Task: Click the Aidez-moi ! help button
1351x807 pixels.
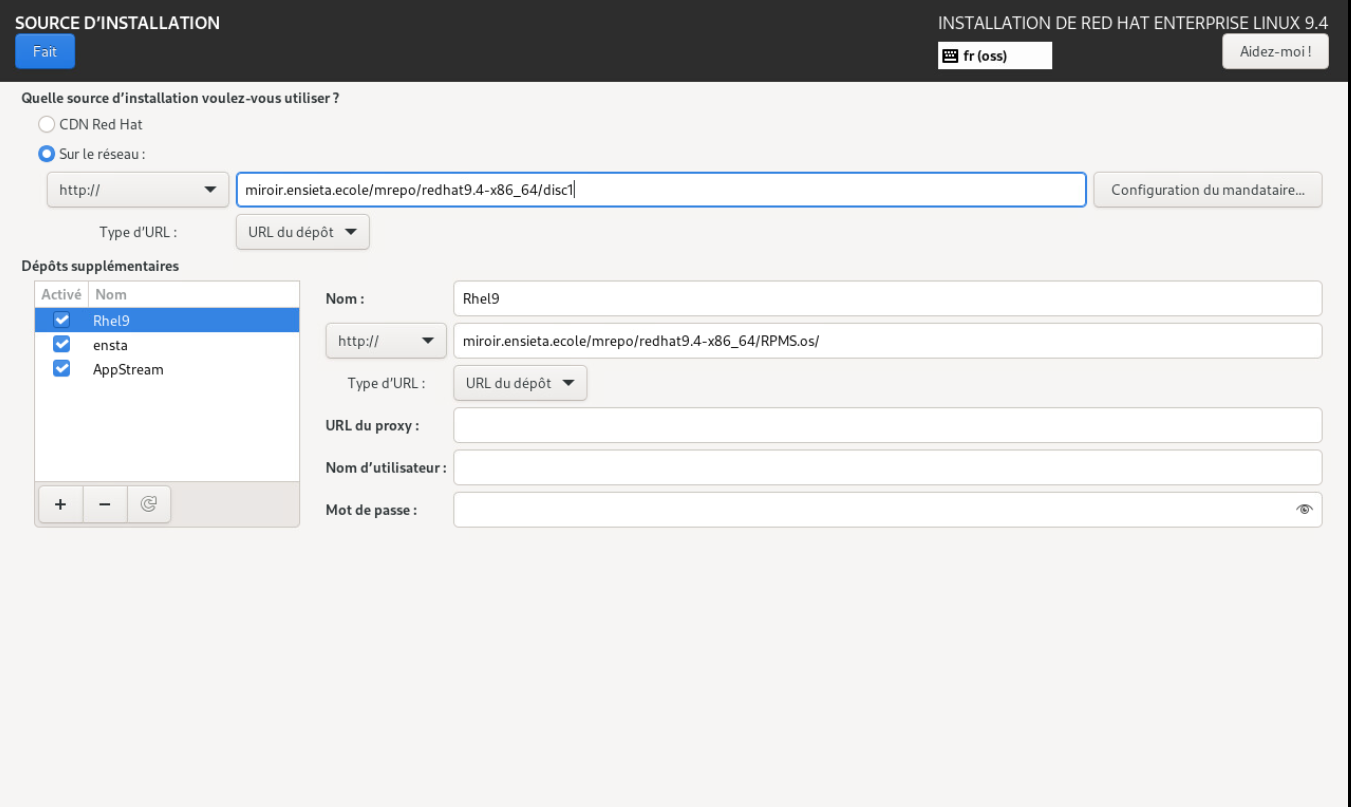Action: 1275,52
